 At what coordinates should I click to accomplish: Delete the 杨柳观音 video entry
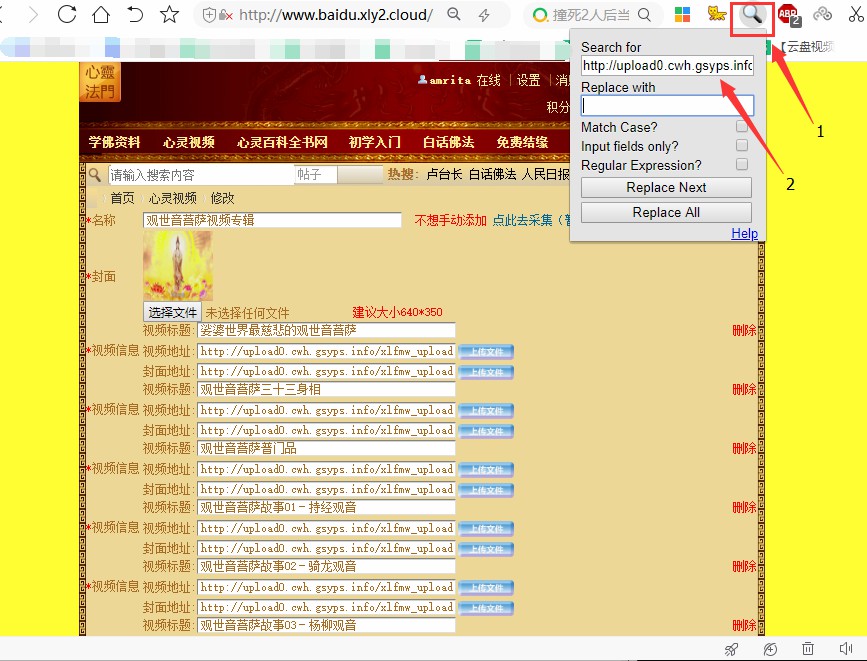coord(744,626)
